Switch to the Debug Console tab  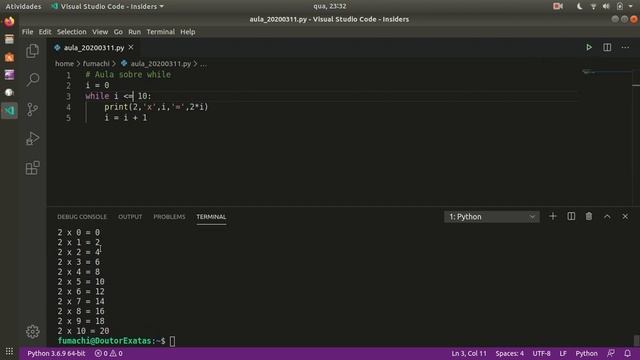click(82, 217)
